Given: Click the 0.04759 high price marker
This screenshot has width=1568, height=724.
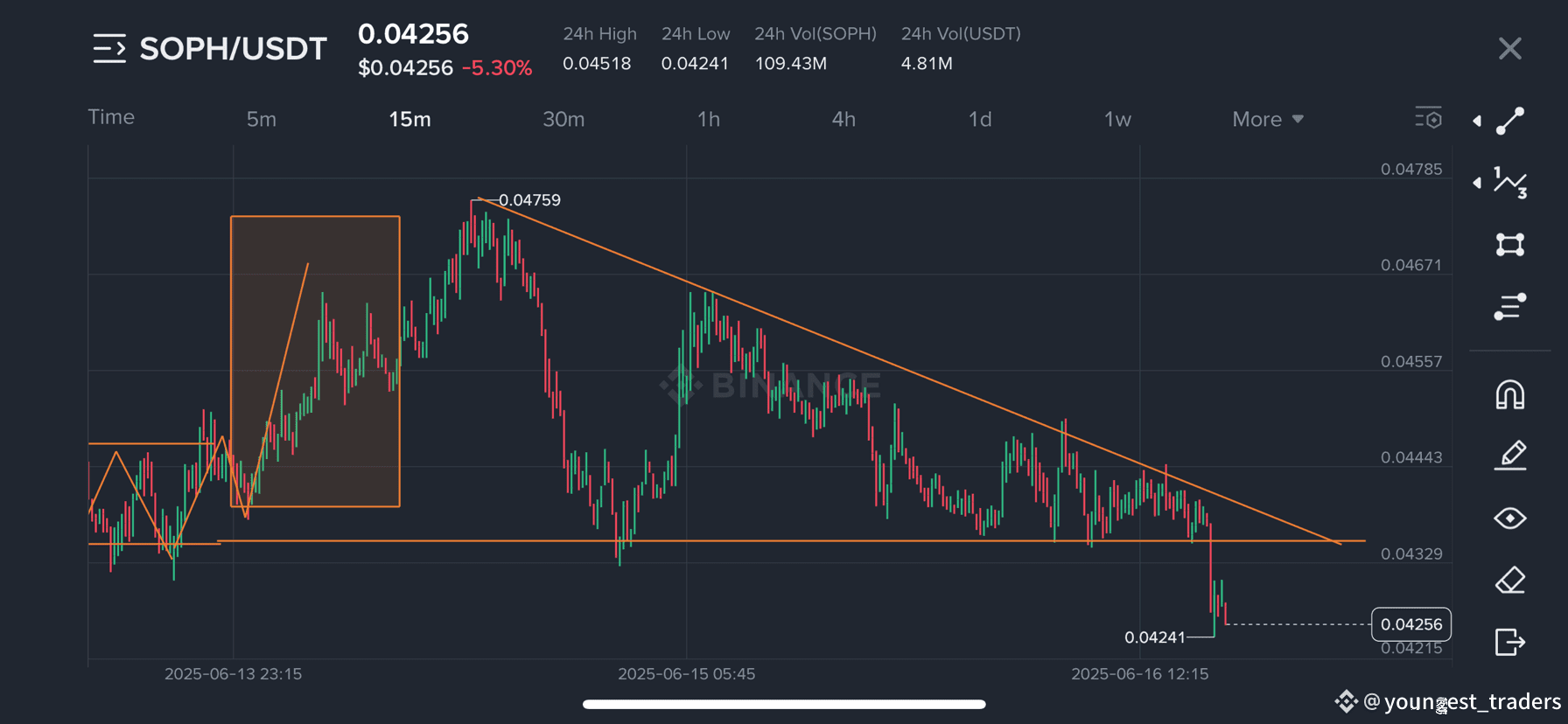Looking at the screenshot, I should pyautogui.click(x=529, y=200).
